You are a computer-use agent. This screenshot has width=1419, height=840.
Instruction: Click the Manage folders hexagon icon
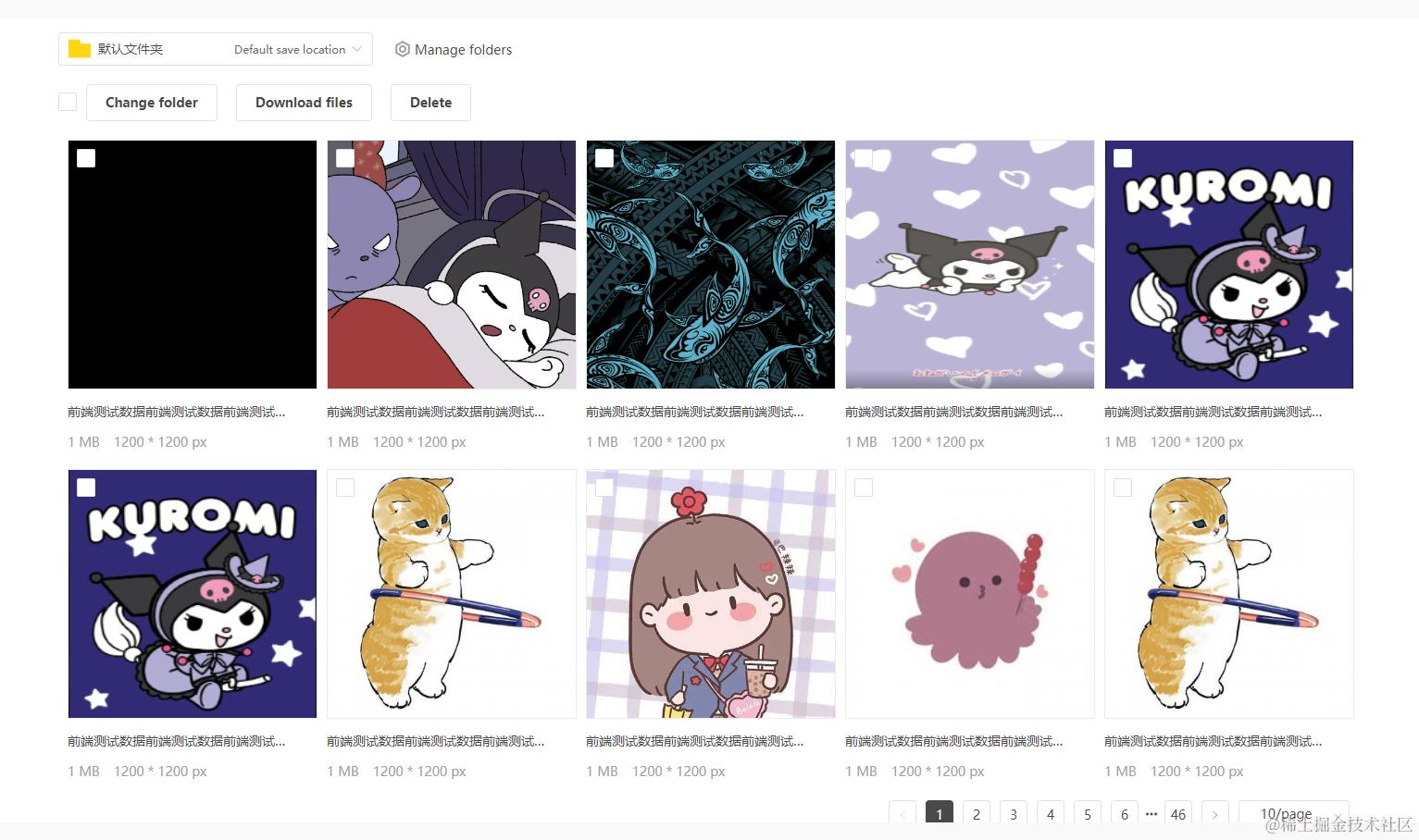point(402,49)
